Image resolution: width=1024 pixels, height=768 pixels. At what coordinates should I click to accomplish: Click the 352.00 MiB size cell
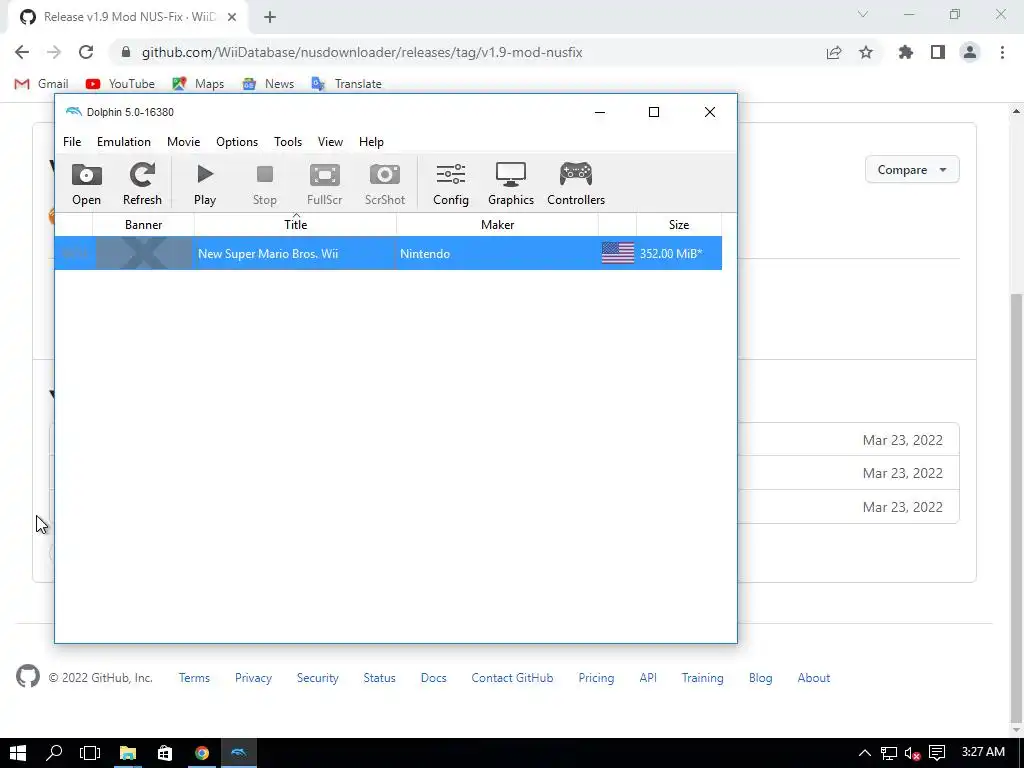click(x=671, y=253)
